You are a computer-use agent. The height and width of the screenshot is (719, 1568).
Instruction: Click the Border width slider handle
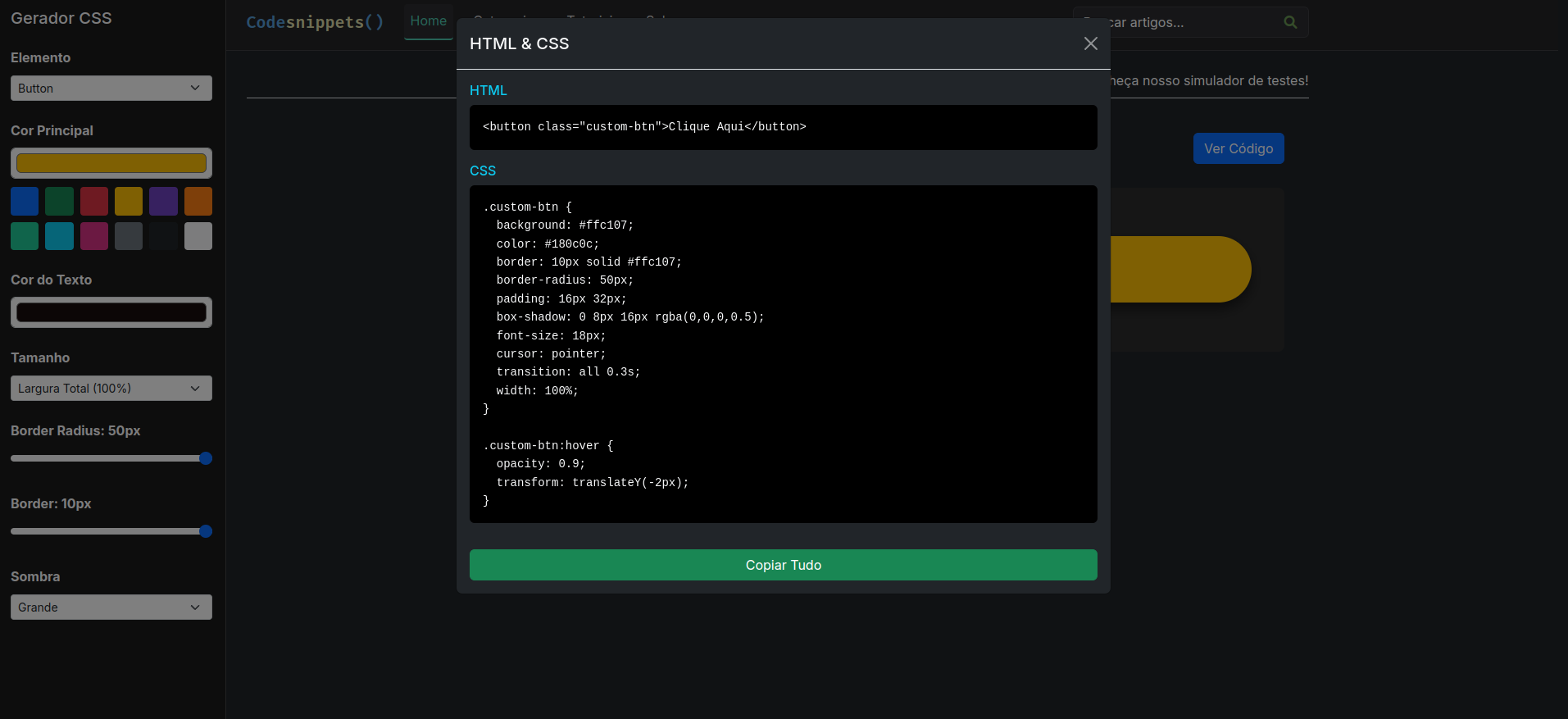[206, 531]
